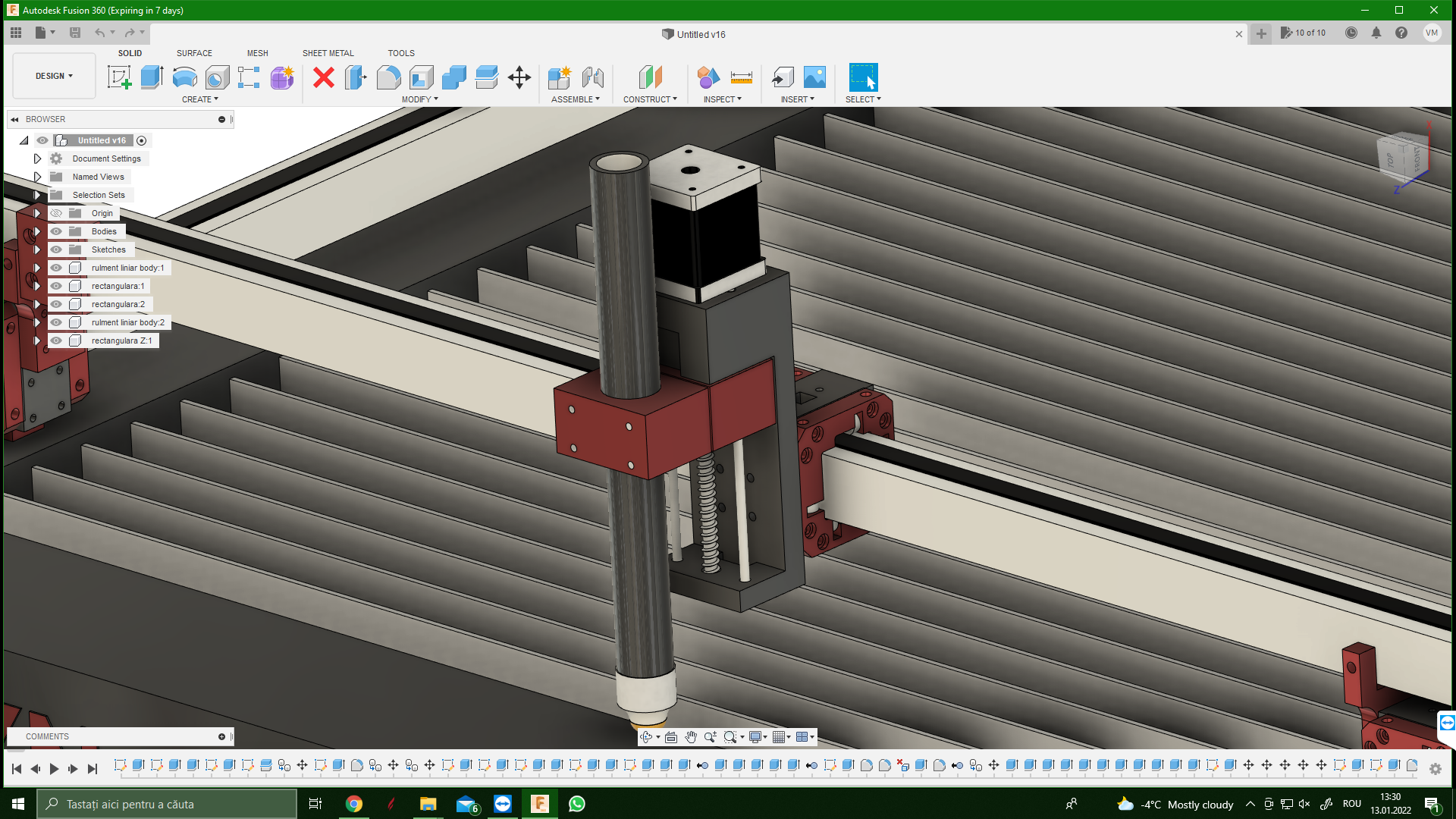
Task: Open the CONSTRUCT dropdown menu
Action: coord(650,99)
